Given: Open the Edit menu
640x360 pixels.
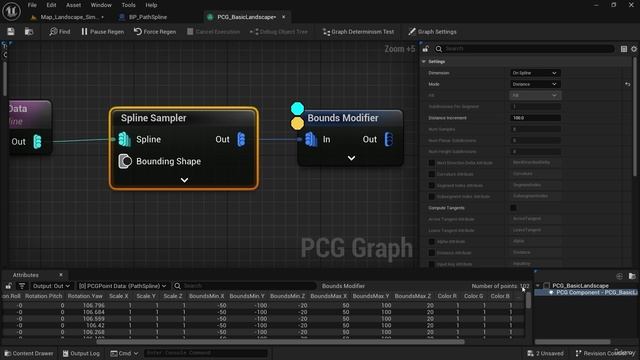Looking at the screenshot, I should 51,5.
